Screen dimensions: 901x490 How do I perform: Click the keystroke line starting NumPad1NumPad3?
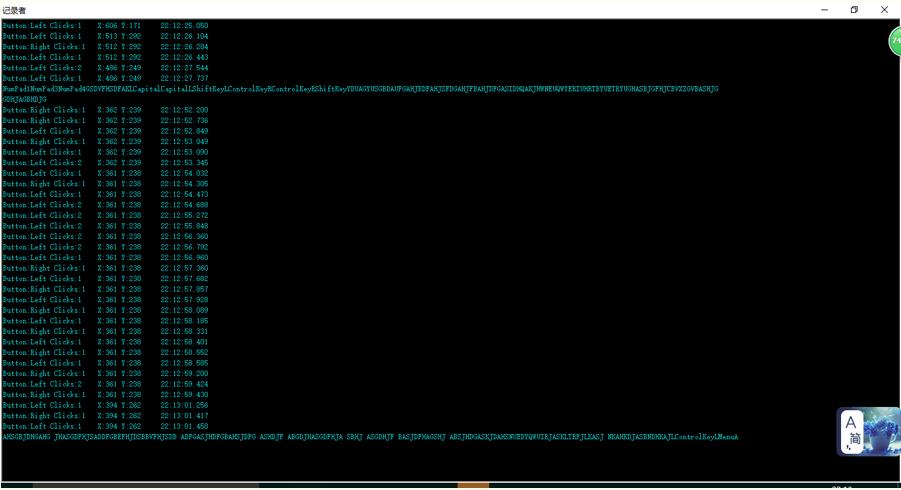pyautogui.click(x=360, y=89)
